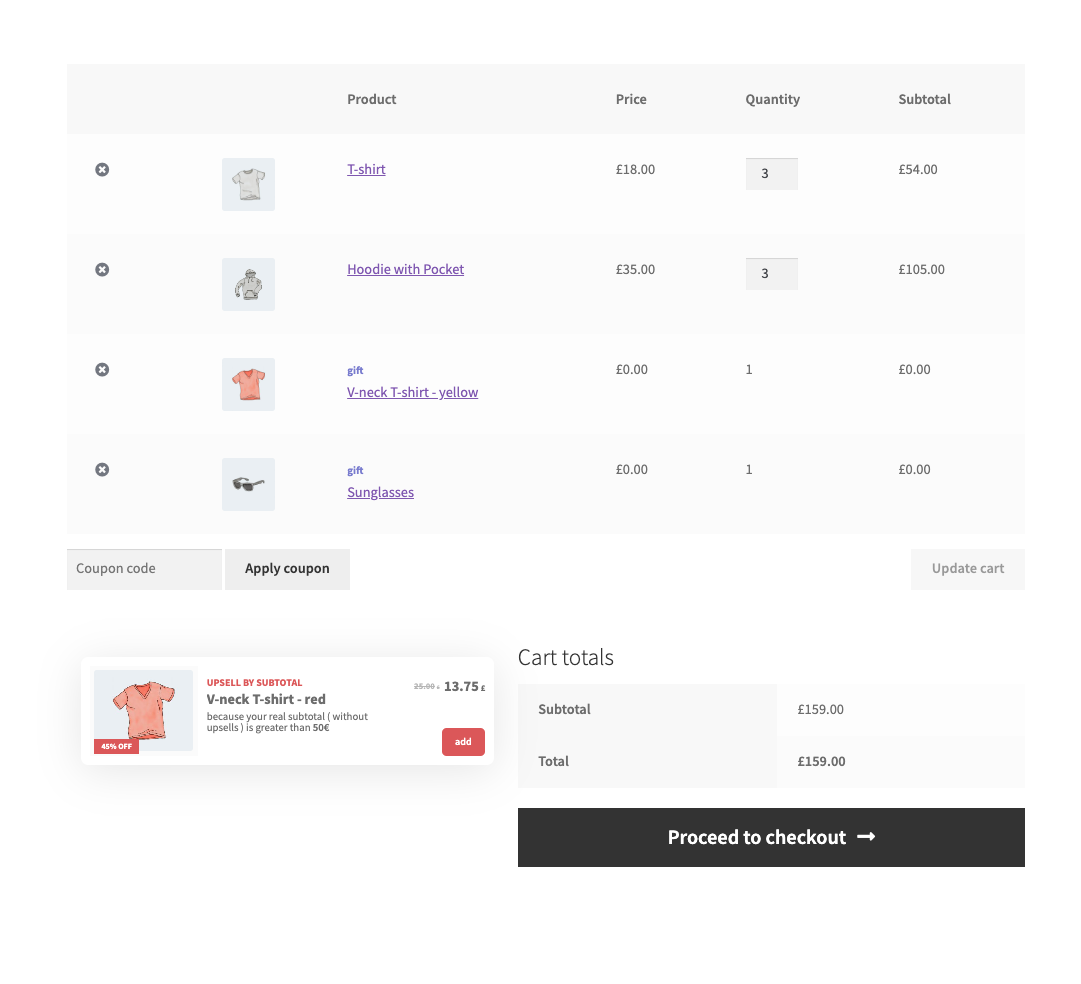Viewport: 1081px width, 984px height.
Task: Add the V-neck T-shirt red upsell
Action: [463, 742]
